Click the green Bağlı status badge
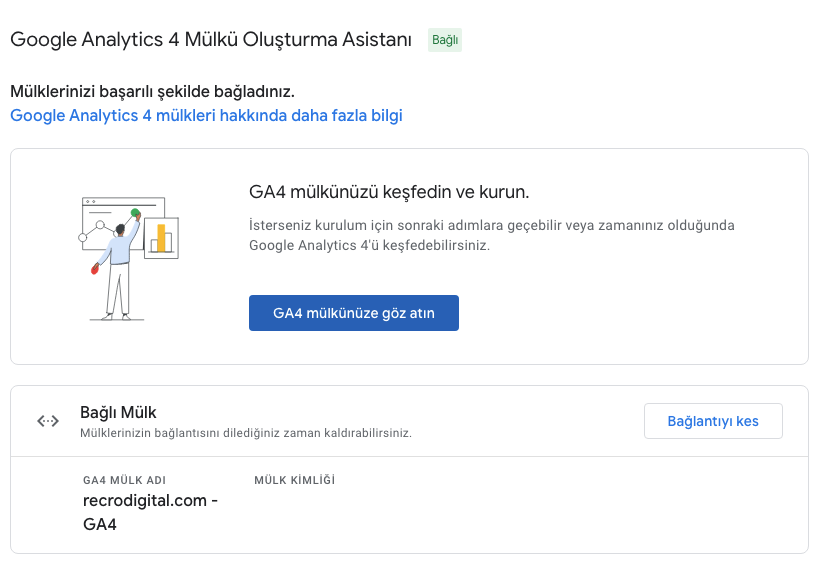Viewport: 819px width, 563px height. pos(445,40)
